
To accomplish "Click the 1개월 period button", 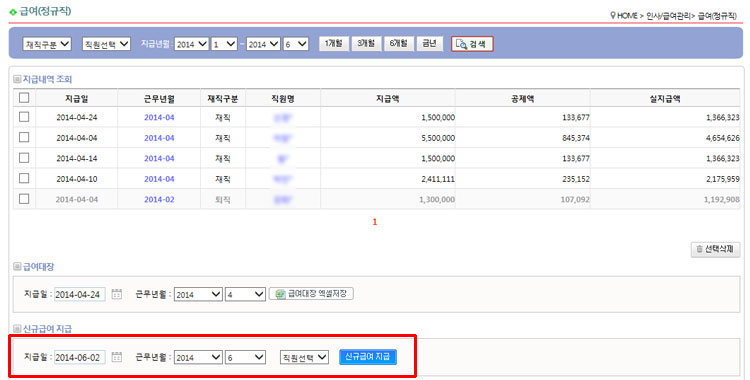I will click(333, 44).
